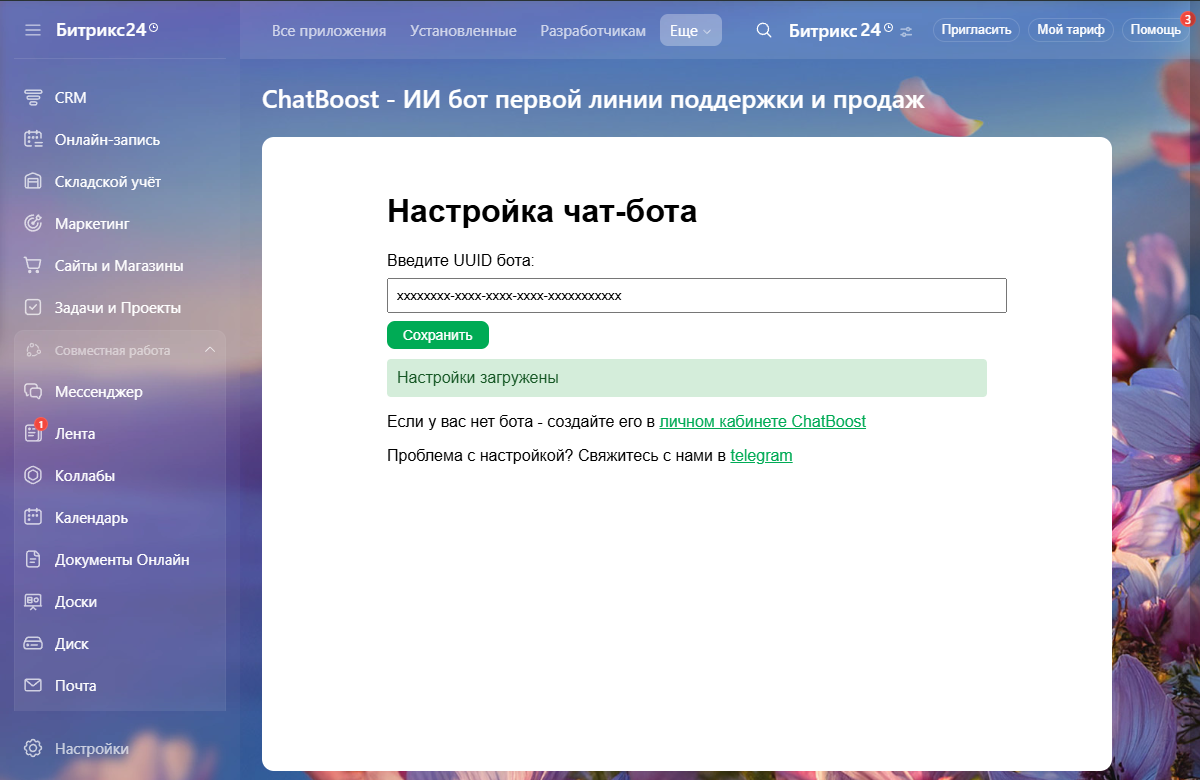The height and width of the screenshot is (780, 1200).
Task: Click the Складской учёт icon
Action: (33, 182)
